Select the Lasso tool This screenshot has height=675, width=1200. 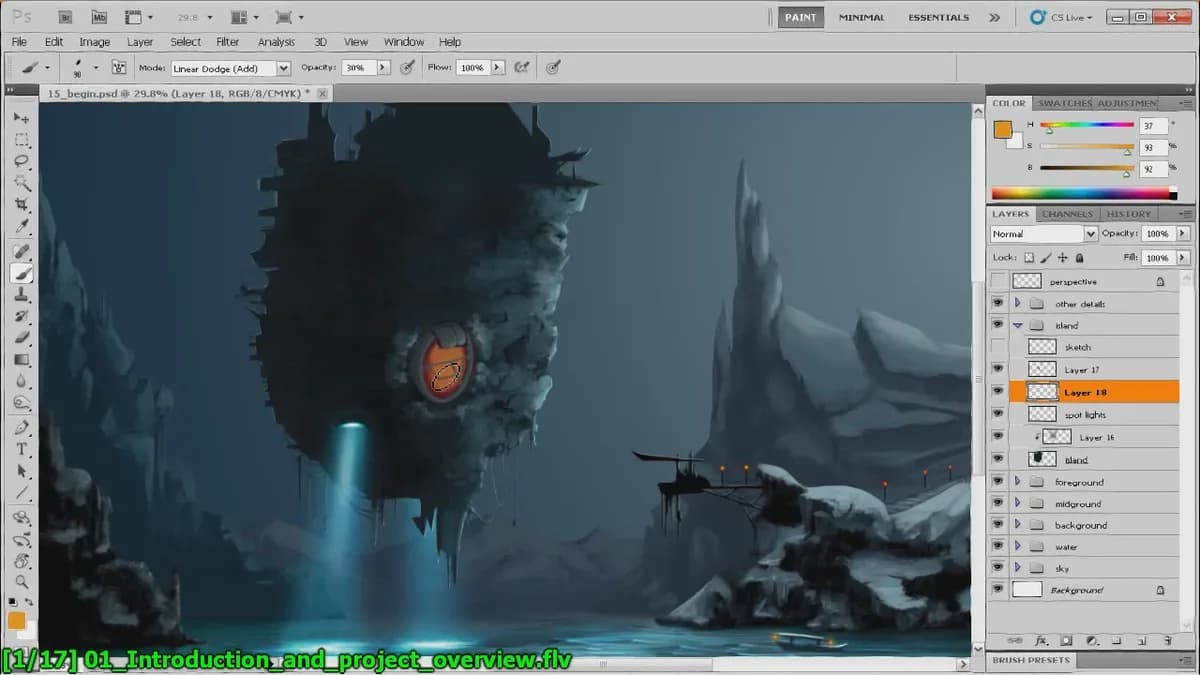(x=21, y=161)
